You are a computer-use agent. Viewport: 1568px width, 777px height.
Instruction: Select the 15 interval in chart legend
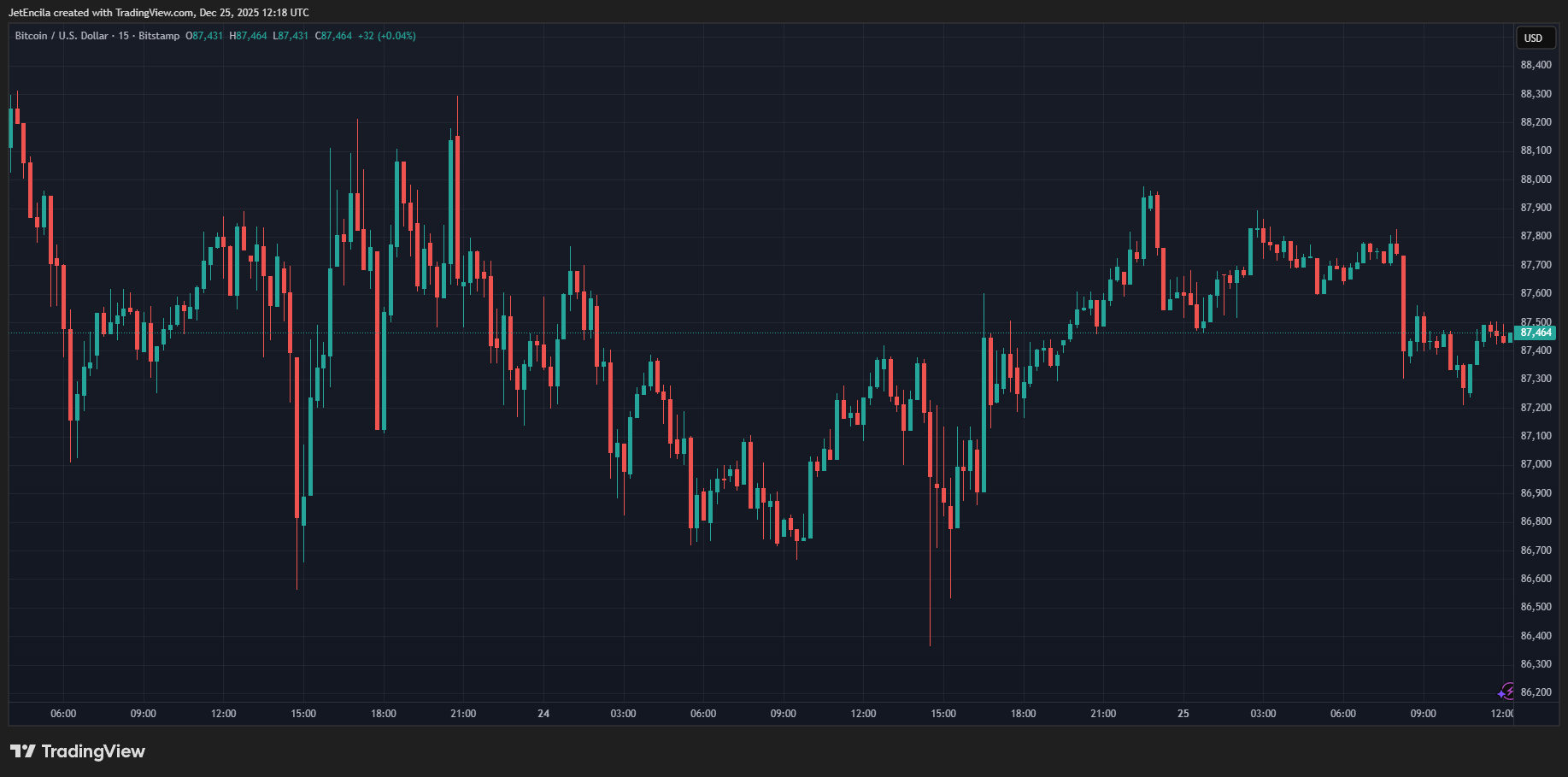click(x=124, y=36)
